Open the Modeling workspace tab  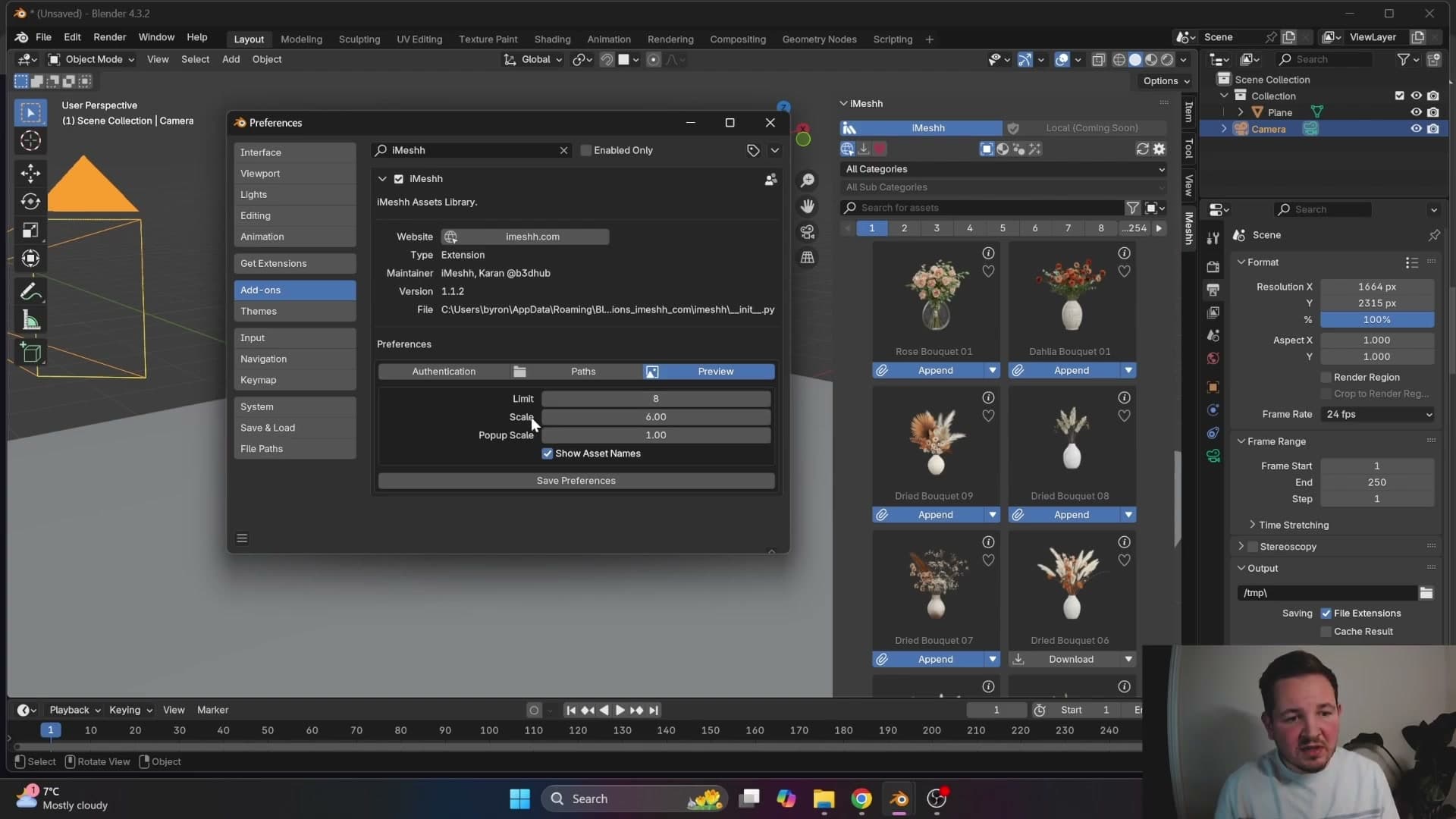pos(301,39)
